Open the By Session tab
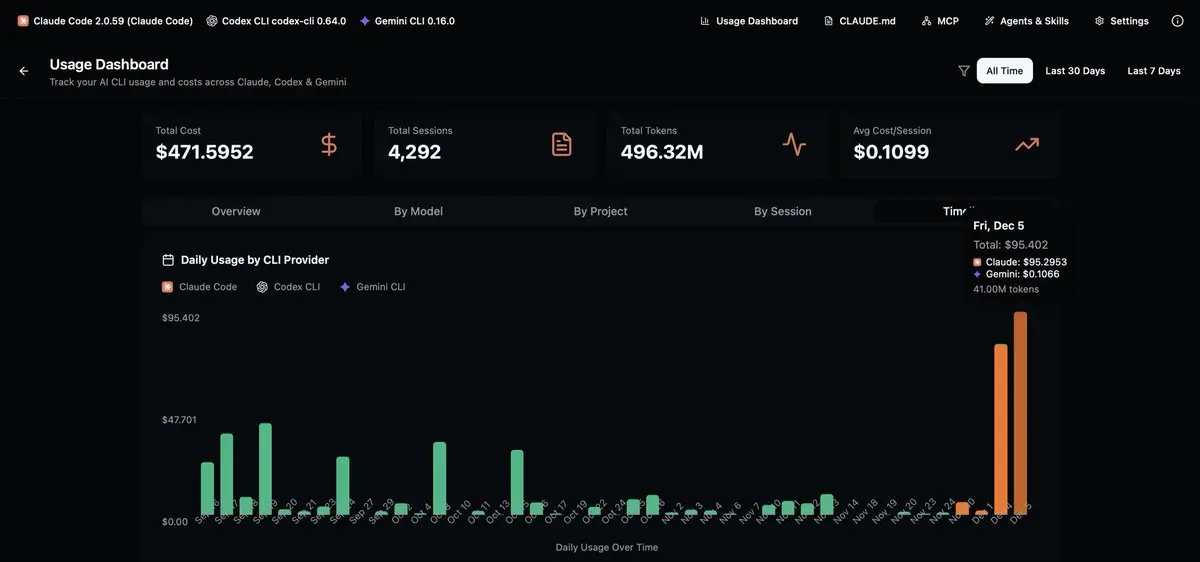 tap(783, 211)
